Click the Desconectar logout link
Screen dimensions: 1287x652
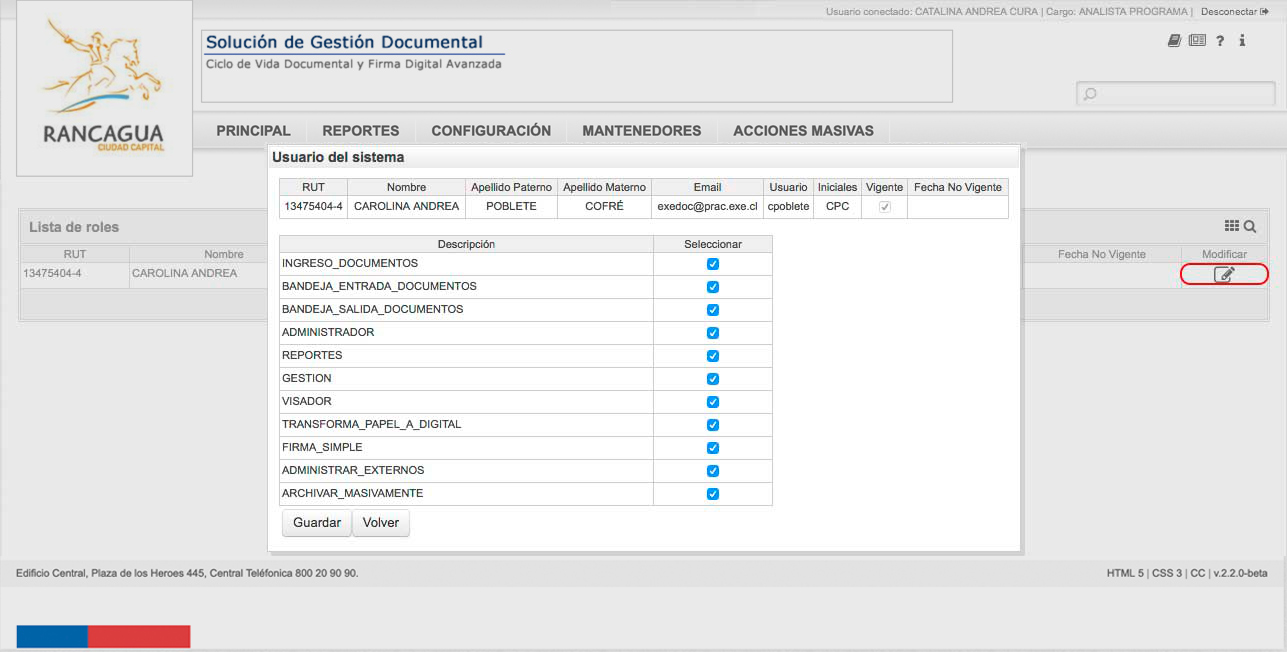point(1234,12)
